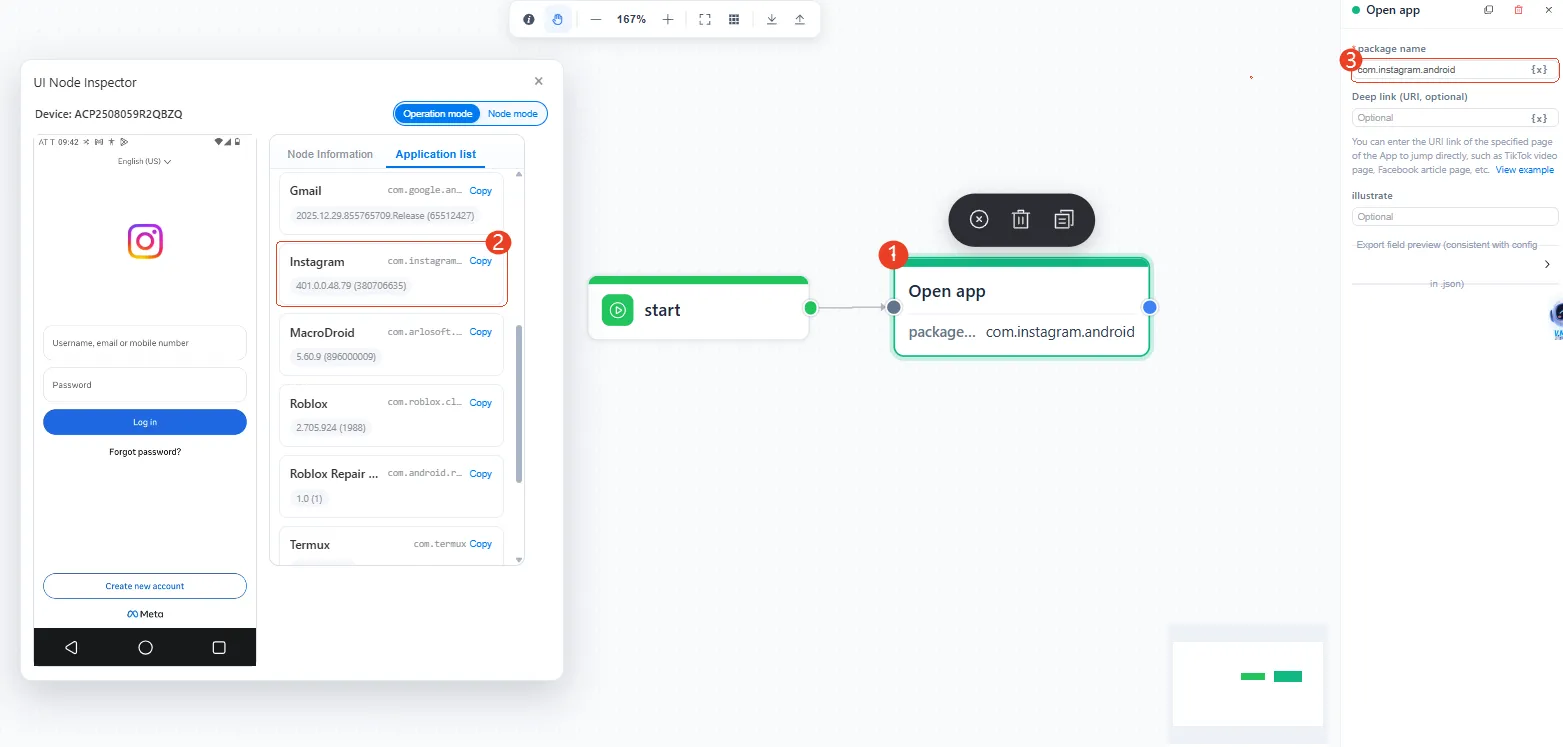This screenshot has width=1563, height=747.
Task: Zoom out with the minus icon
Action: [596, 19]
